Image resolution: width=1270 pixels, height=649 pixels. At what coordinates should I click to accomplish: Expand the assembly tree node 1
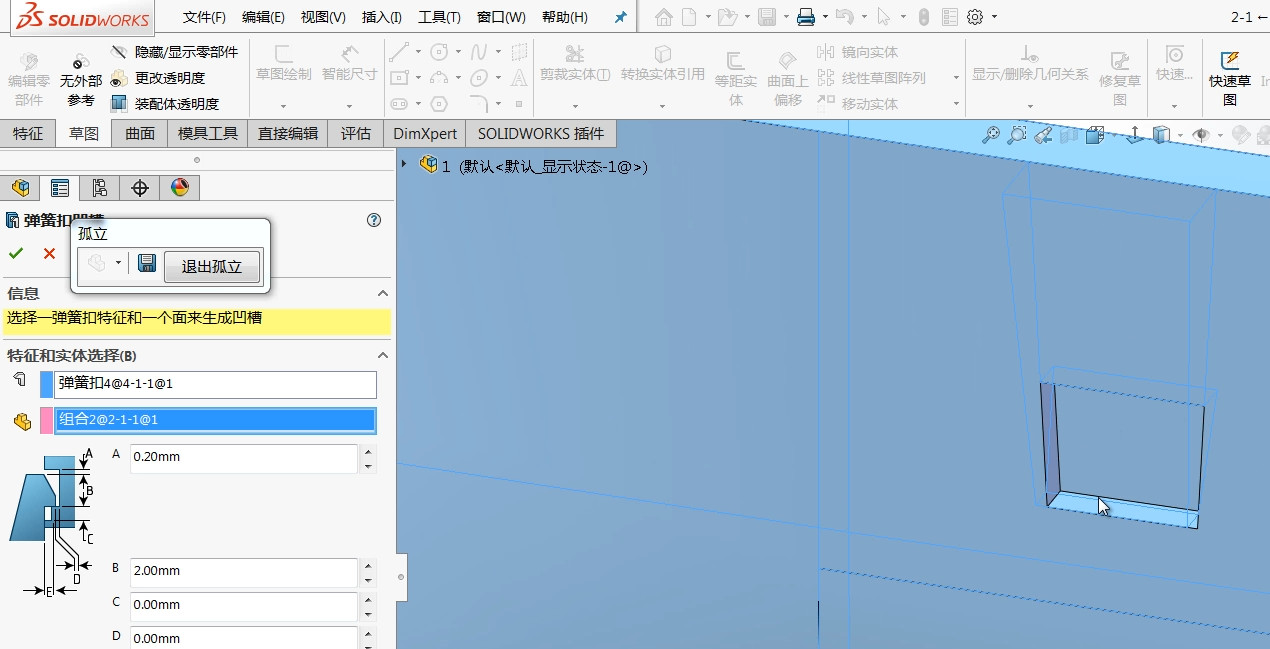pyautogui.click(x=404, y=165)
